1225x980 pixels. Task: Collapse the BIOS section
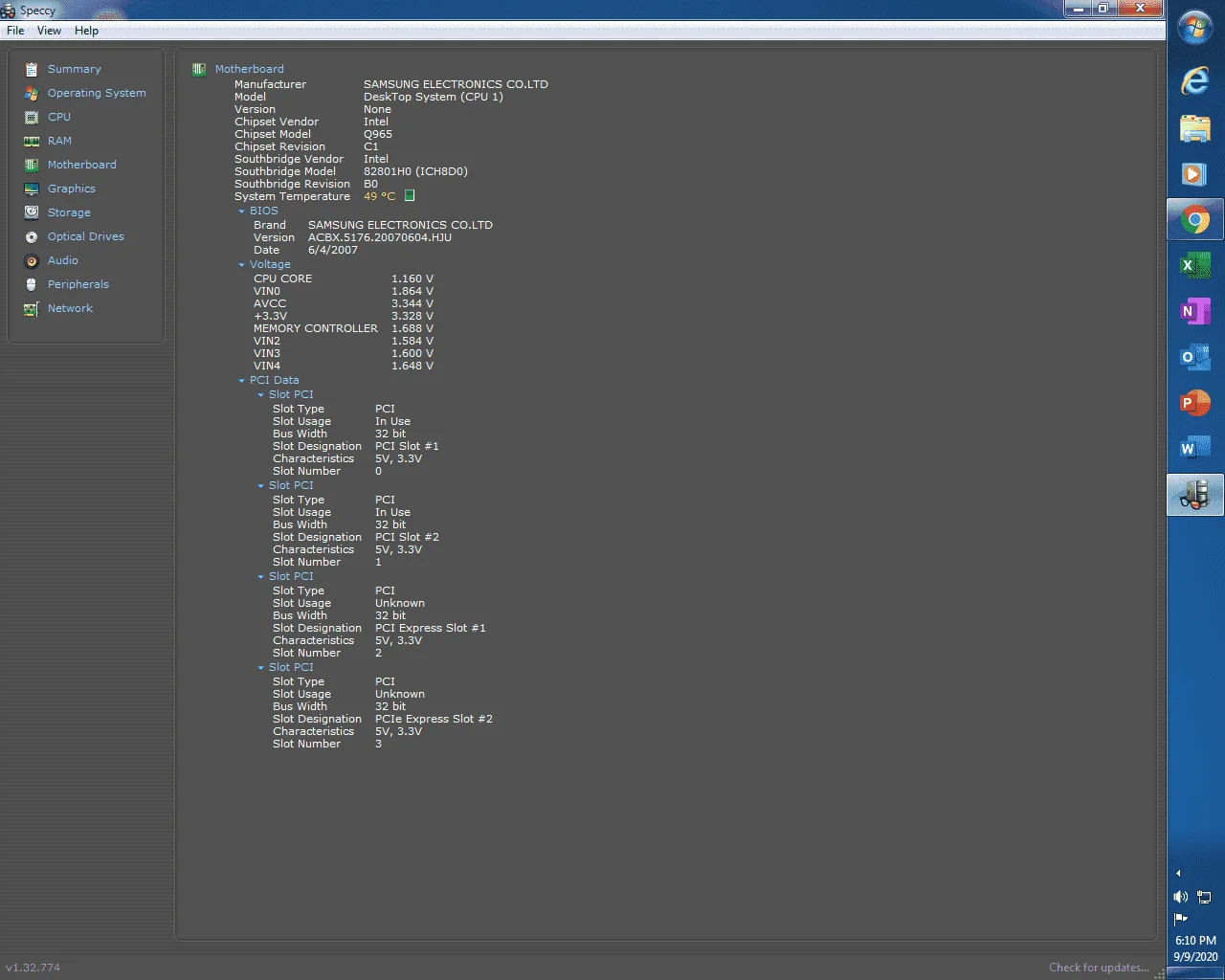241,212
